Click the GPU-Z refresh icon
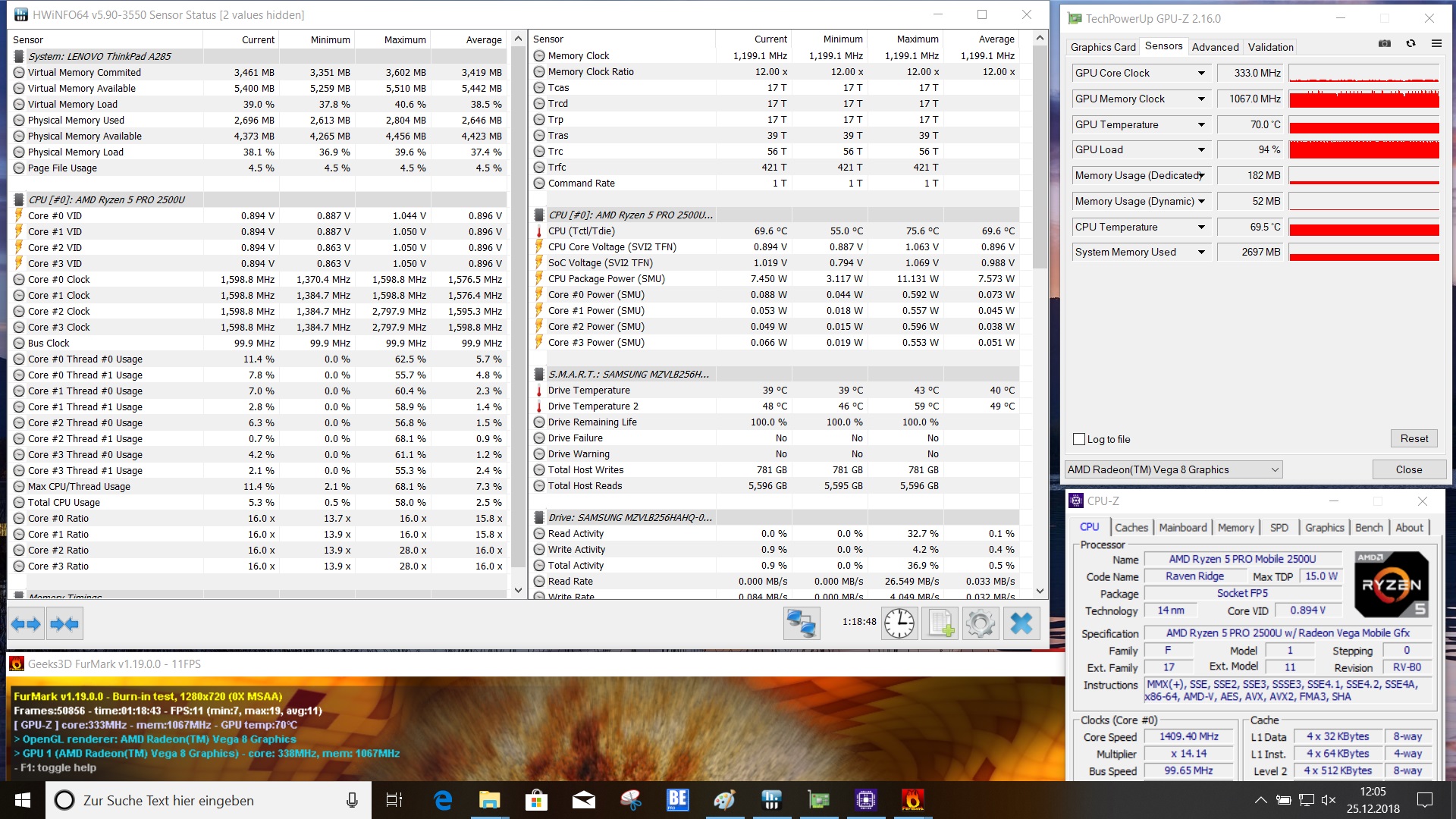 pos(1410,44)
